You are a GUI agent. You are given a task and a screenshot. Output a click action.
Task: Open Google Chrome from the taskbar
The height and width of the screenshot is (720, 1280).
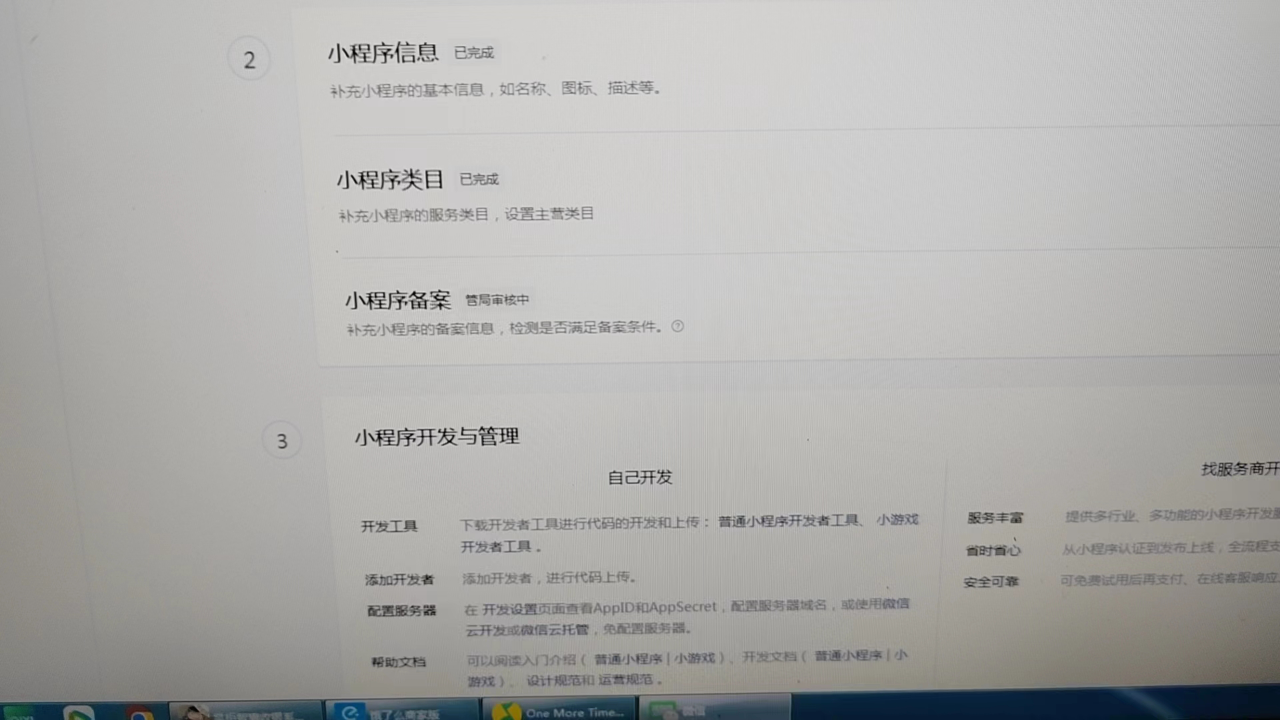(139, 712)
